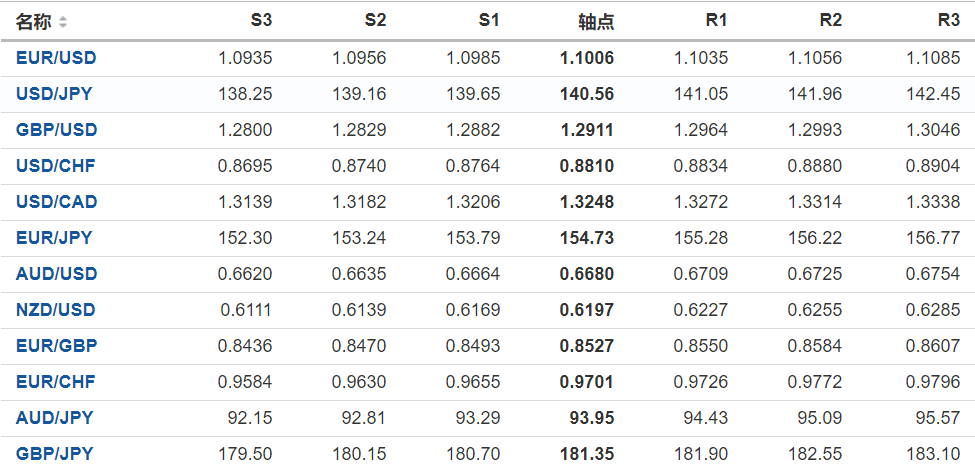975x466 pixels.
Task: Click the R1 column header
Action: [716, 21]
